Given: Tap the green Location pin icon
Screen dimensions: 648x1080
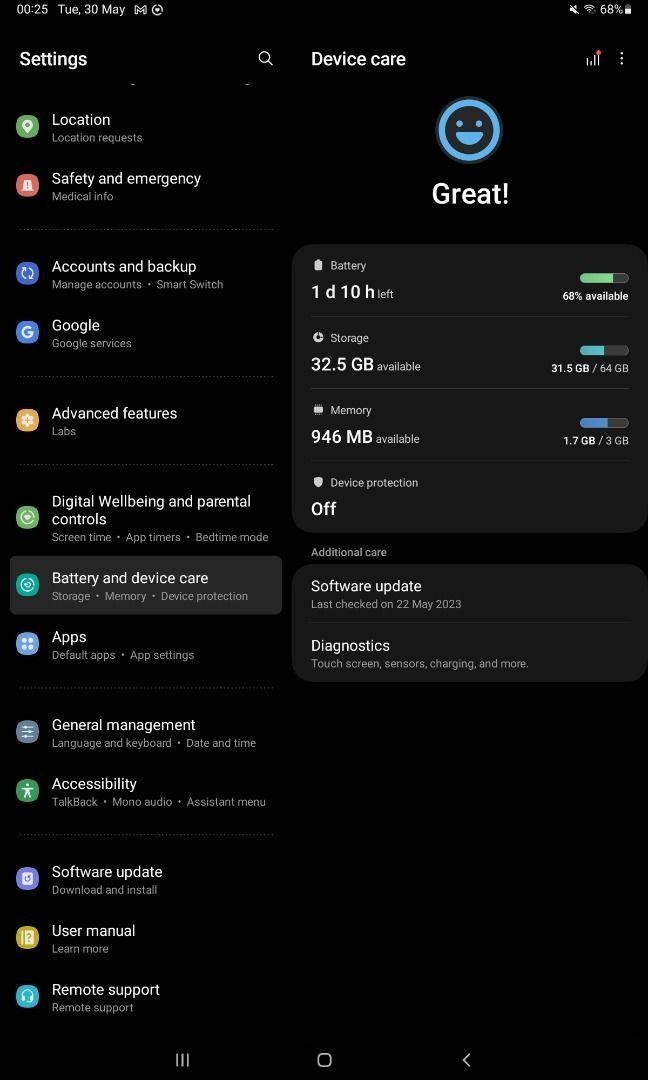Looking at the screenshot, I should (x=28, y=127).
